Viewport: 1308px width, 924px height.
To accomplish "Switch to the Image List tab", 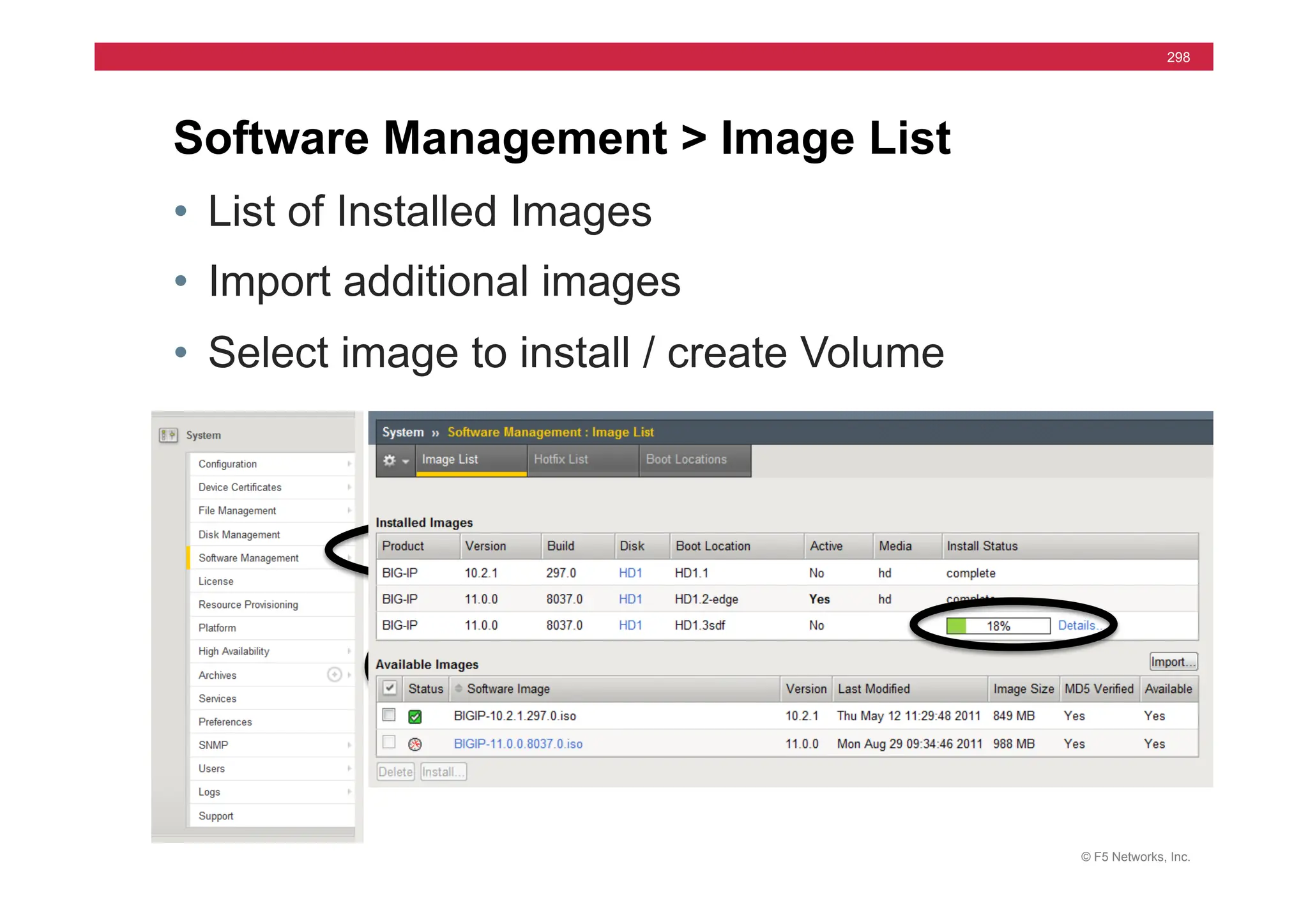I will pos(471,460).
